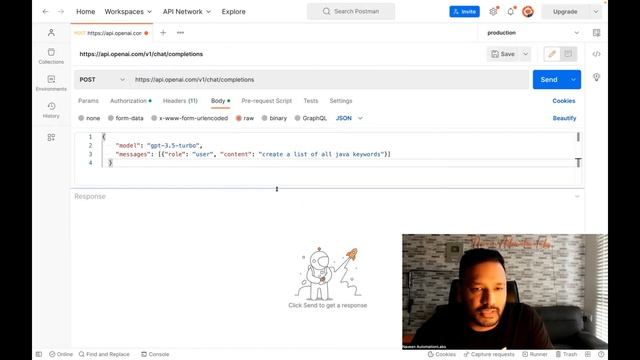Click in the Search Postman field
Screen dimensions: 640x360
point(351,11)
